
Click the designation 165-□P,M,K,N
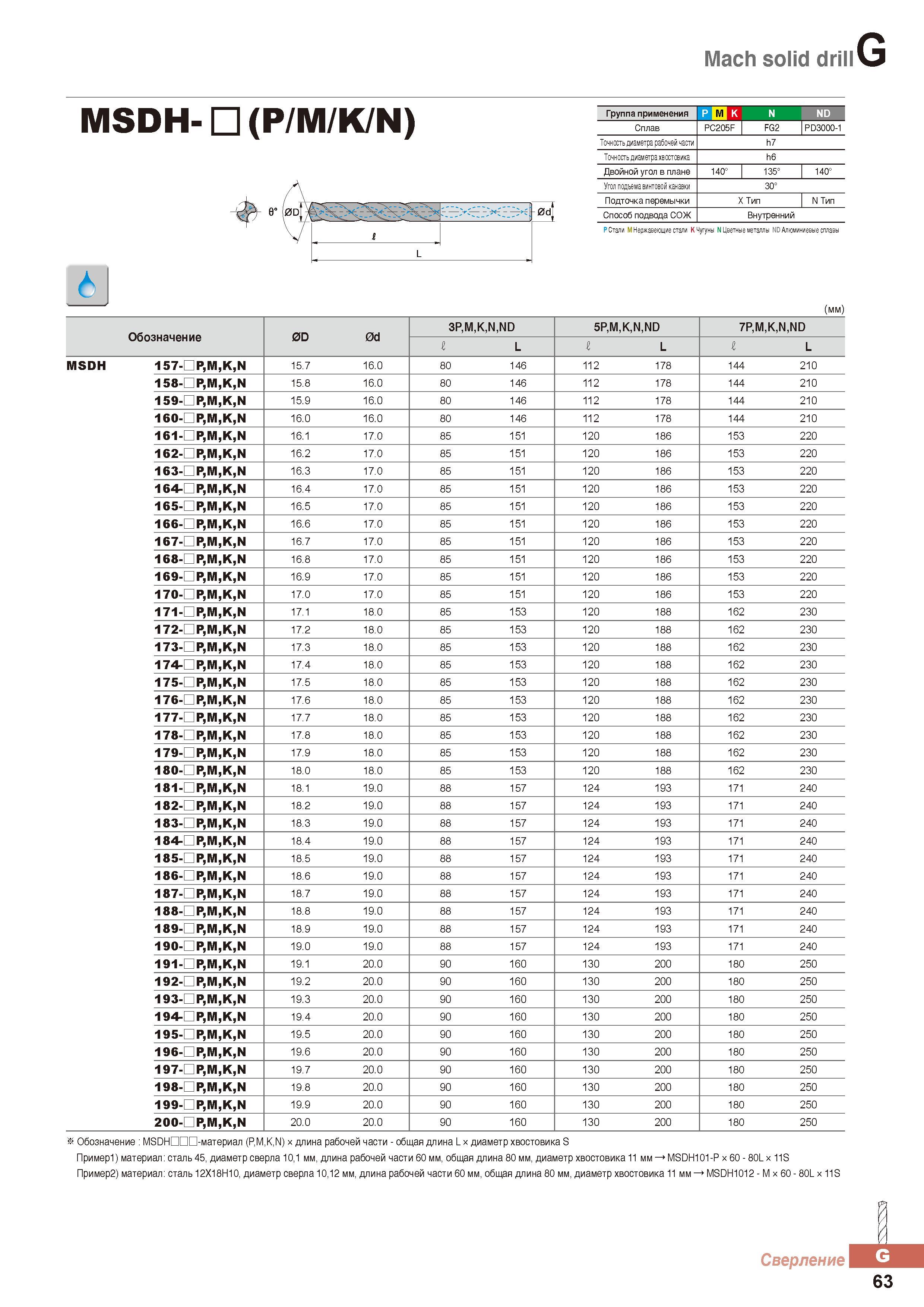tap(200, 506)
